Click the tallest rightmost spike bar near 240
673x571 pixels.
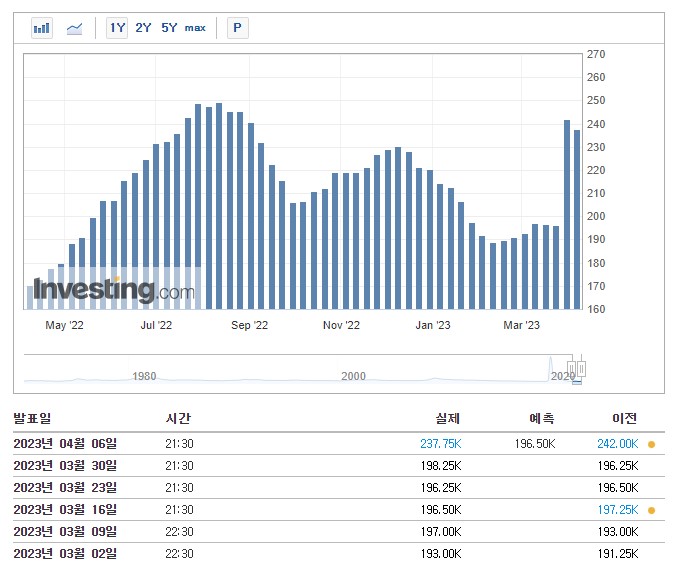pyautogui.click(x=567, y=215)
